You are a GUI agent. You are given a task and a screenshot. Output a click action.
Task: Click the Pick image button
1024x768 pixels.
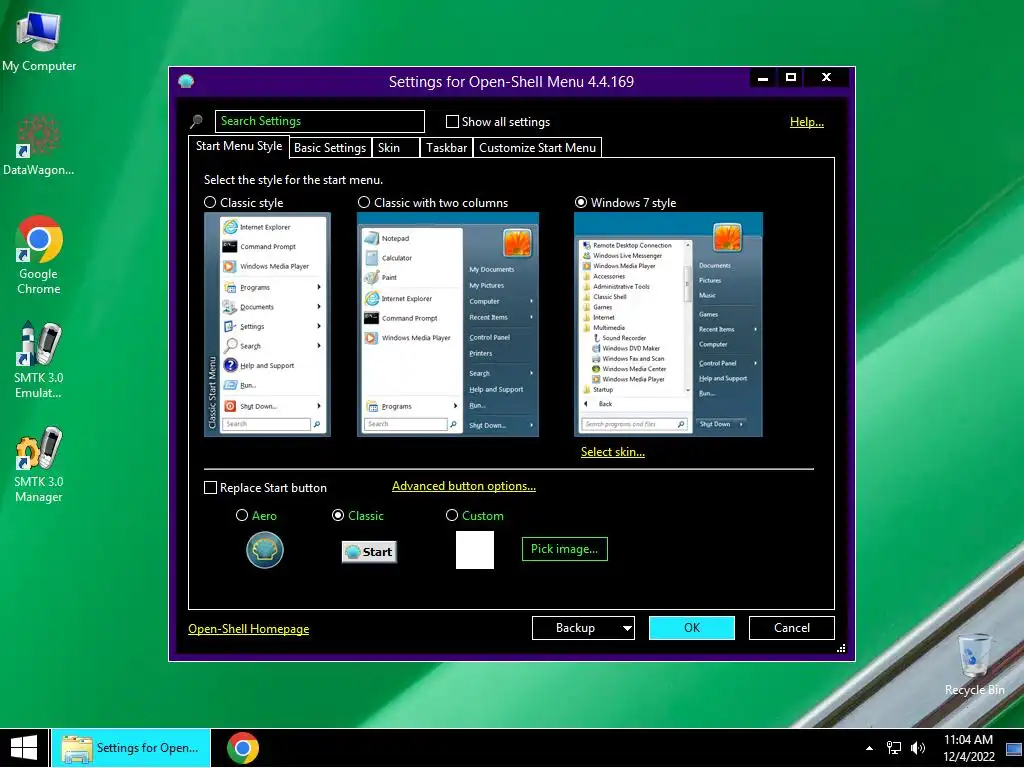(x=564, y=549)
